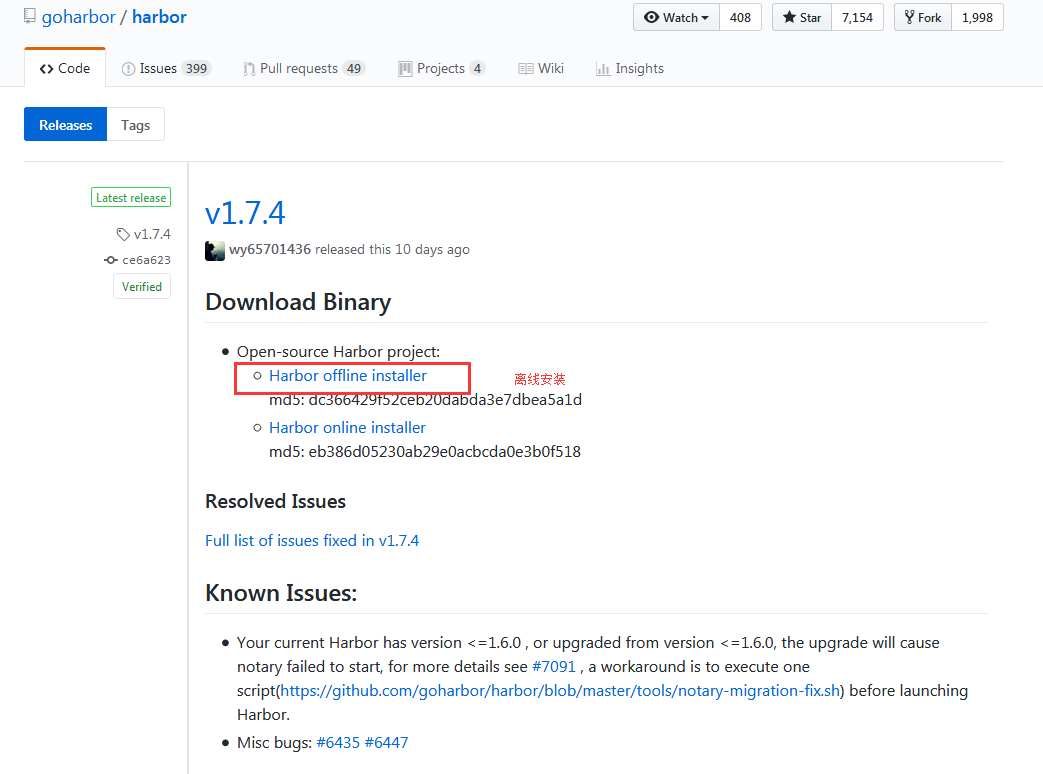Click the Latest release label

click(131, 197)
